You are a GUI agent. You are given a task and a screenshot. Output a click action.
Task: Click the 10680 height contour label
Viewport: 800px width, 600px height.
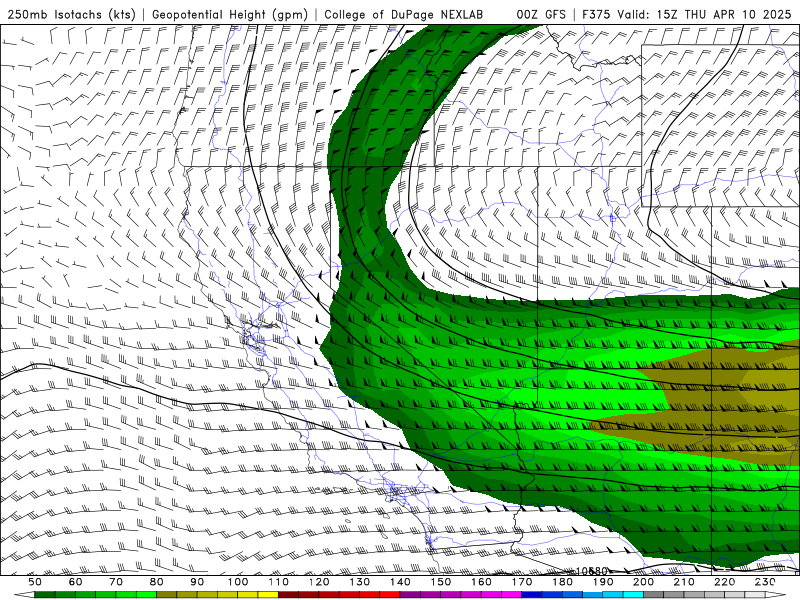click(592, 571)
